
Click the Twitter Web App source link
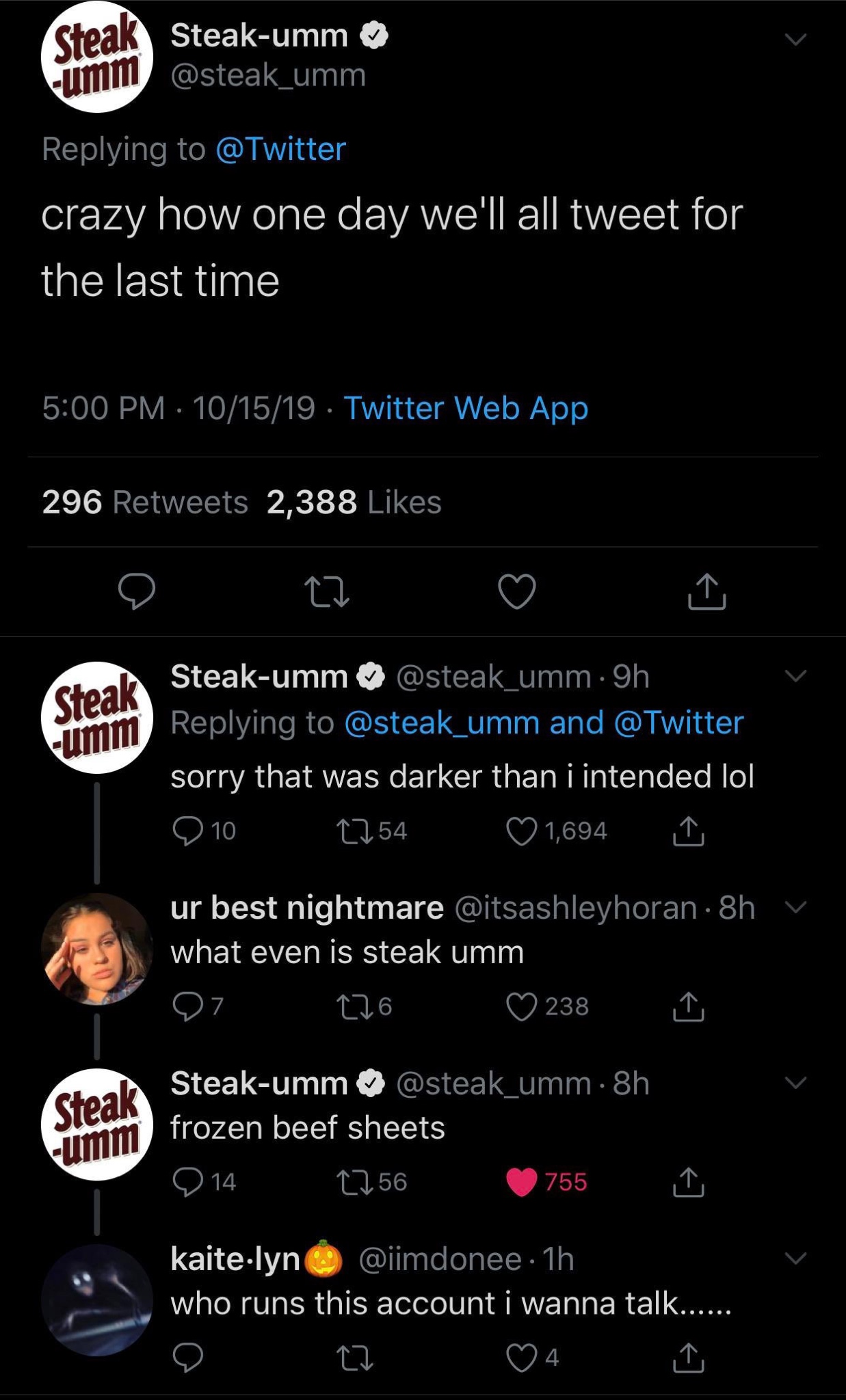[x=466, y=408]
